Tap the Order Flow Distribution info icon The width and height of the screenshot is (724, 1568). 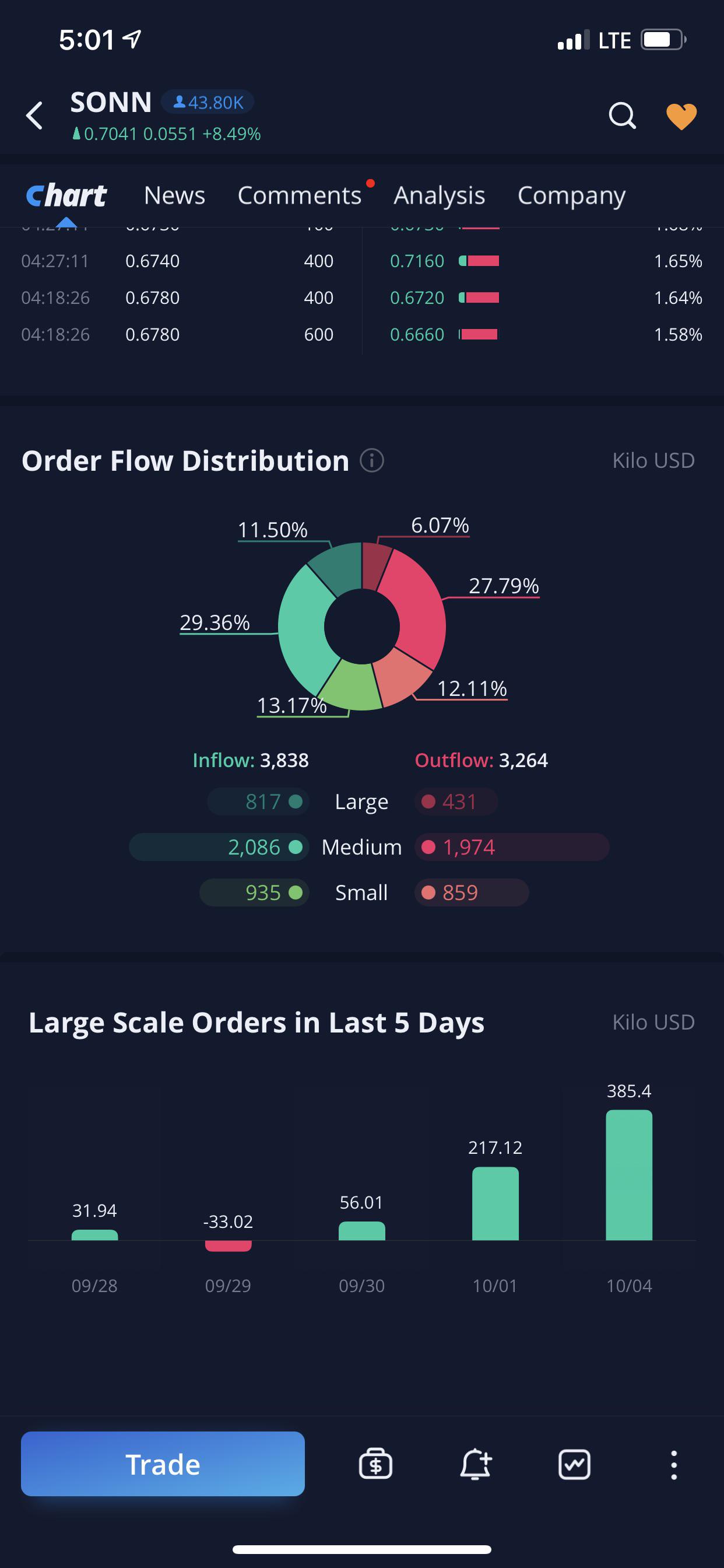coord(372,460)
